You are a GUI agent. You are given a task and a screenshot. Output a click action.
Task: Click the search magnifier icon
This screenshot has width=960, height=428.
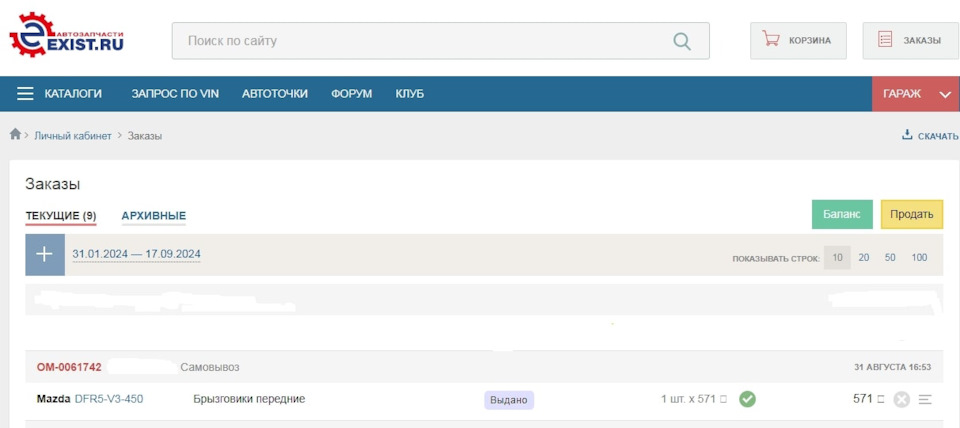tap(681, 41)
